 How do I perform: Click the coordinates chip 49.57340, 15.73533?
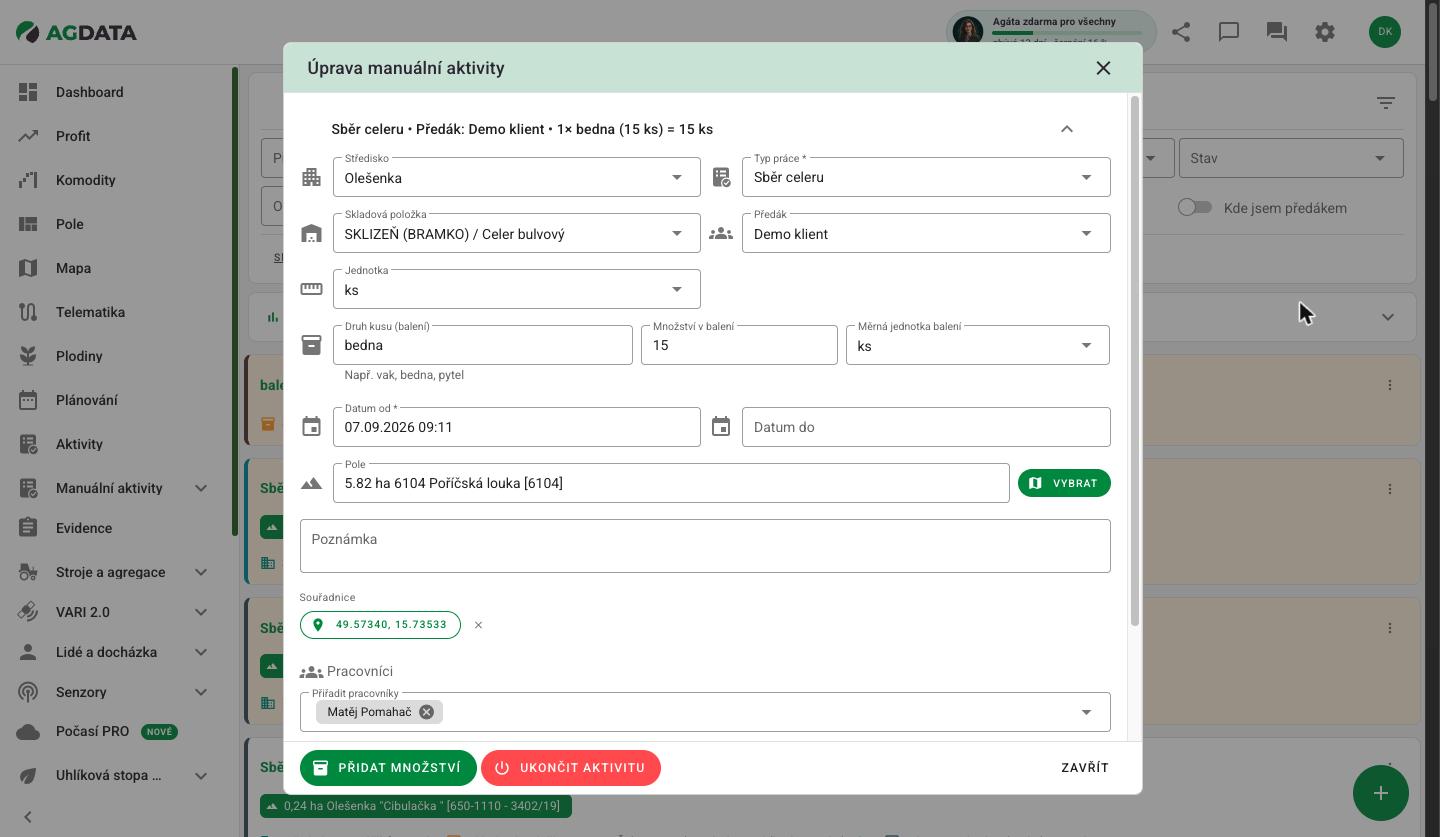coord(380,625)
